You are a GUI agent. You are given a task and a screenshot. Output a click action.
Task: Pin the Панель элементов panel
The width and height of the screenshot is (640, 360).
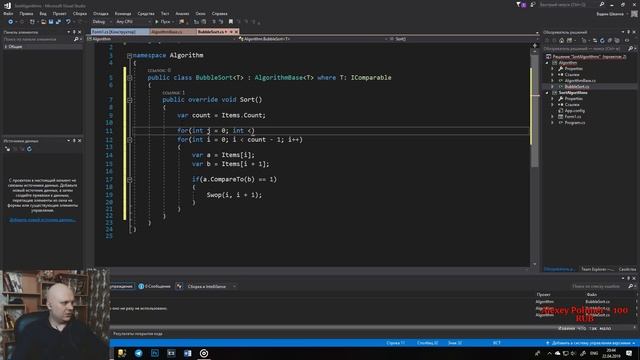point(74,32)
